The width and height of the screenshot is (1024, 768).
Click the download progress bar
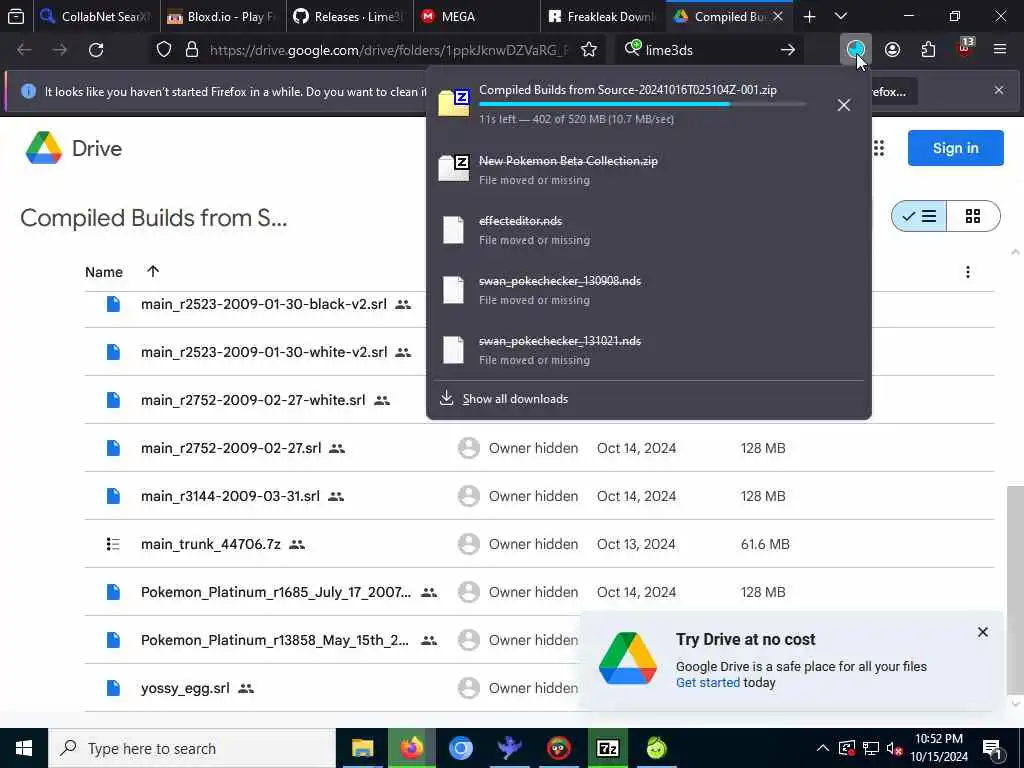click(642, 104)
